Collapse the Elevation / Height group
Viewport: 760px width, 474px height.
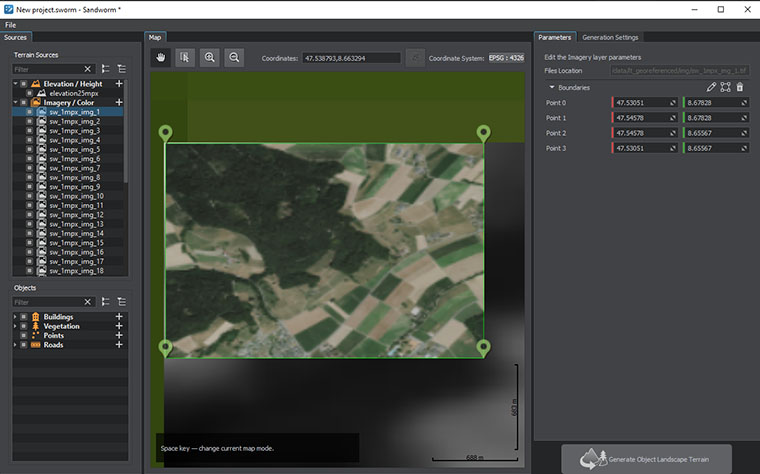(16, 84)
